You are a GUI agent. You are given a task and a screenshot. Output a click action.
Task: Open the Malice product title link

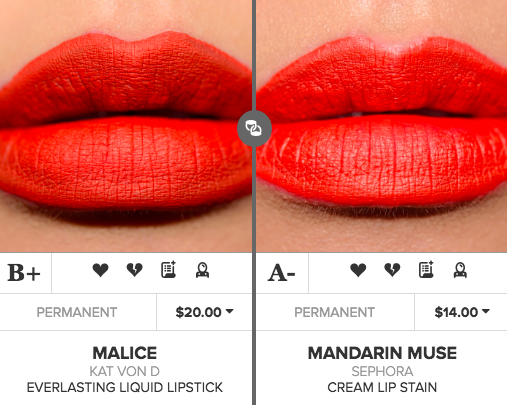click(x=125, y=353)
